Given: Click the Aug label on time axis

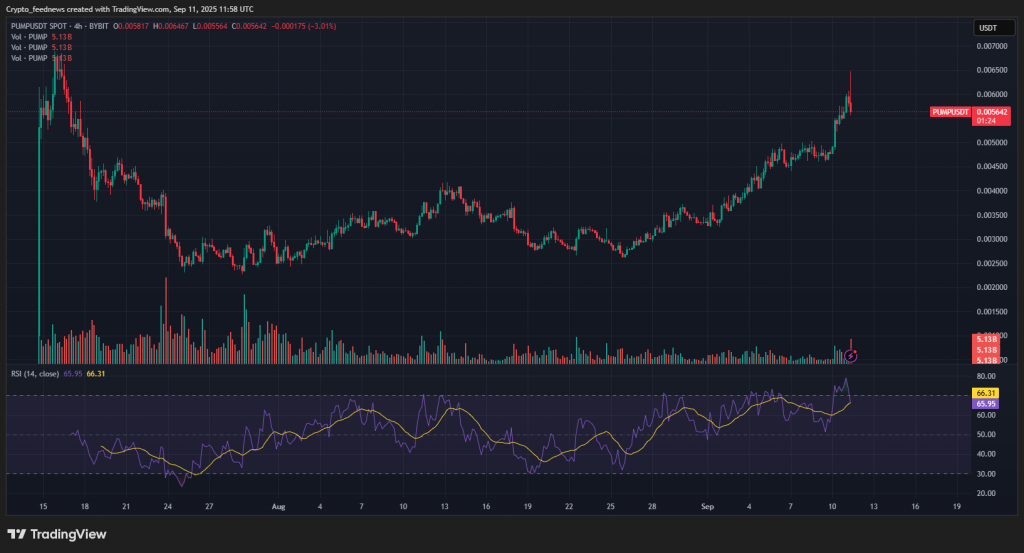Looking at the screenshot, I should (x=278, y=508).
